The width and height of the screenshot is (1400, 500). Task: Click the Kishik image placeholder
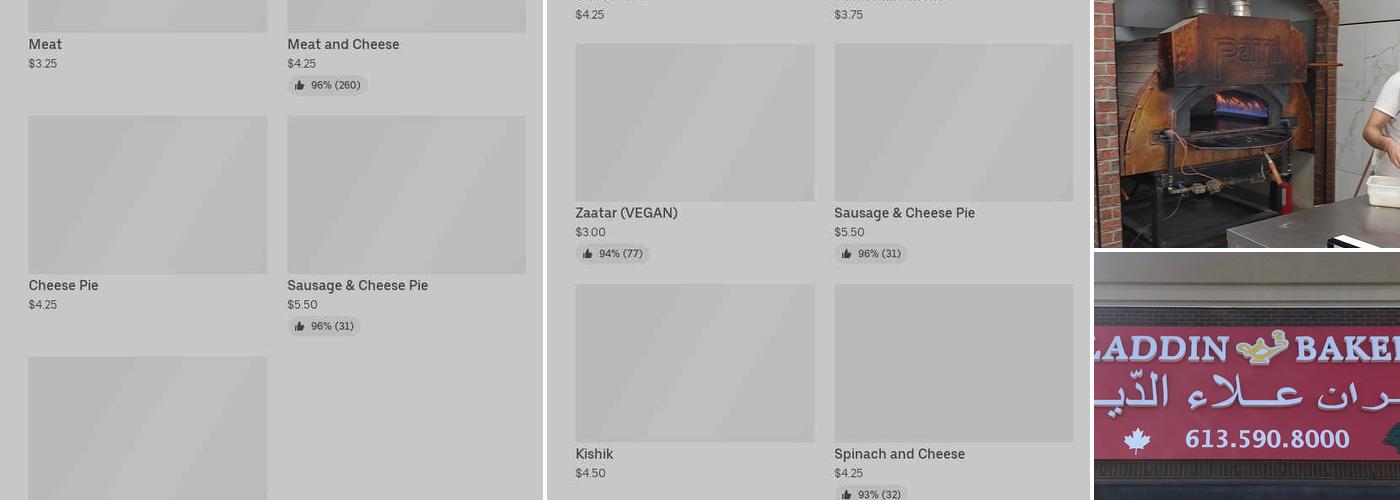tap(694, 363)
